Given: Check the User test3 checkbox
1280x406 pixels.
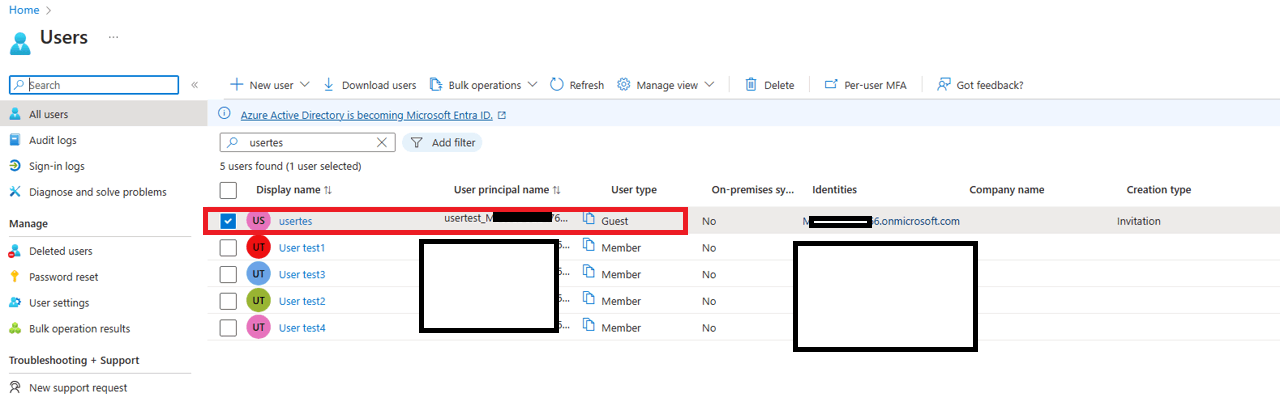Looking at the screenshot, I should click(228, 274).
